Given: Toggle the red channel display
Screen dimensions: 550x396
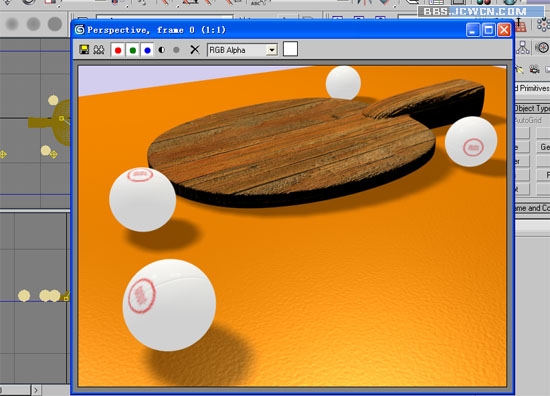Looking at the screenshot, I should click(x=118, y=50).
